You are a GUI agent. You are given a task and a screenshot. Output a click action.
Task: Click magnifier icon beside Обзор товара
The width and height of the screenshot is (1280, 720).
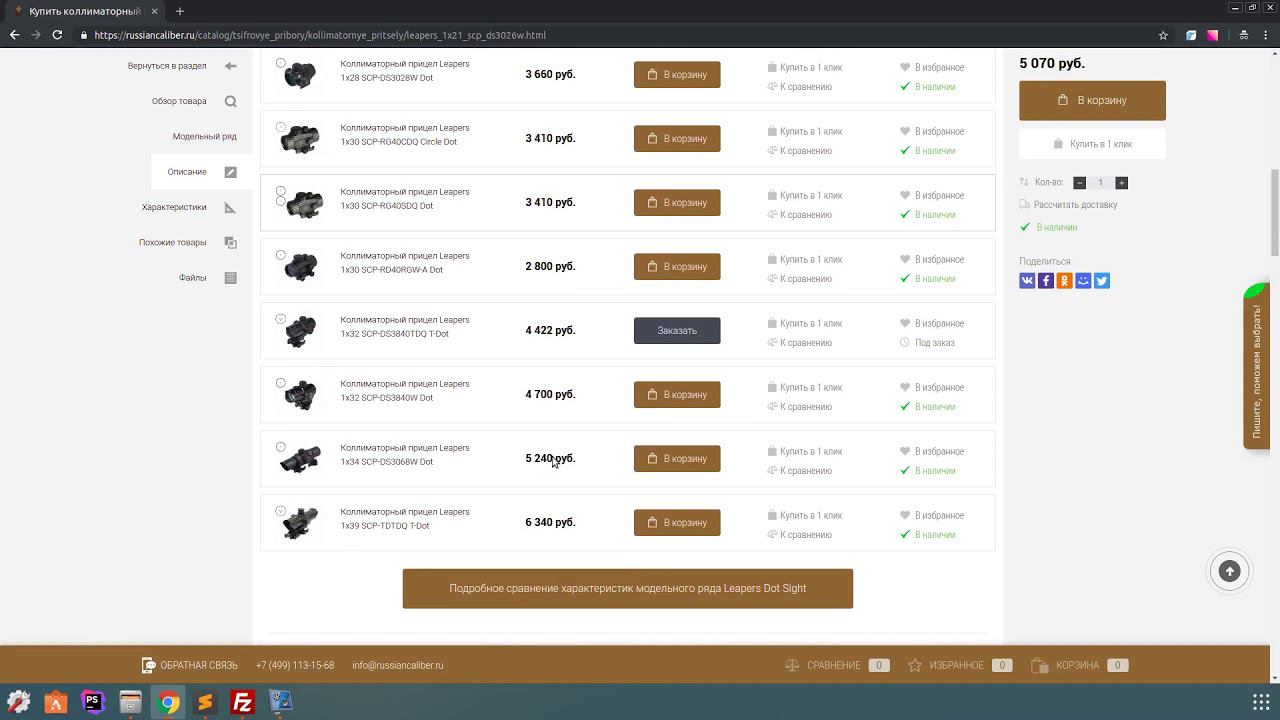231,101
